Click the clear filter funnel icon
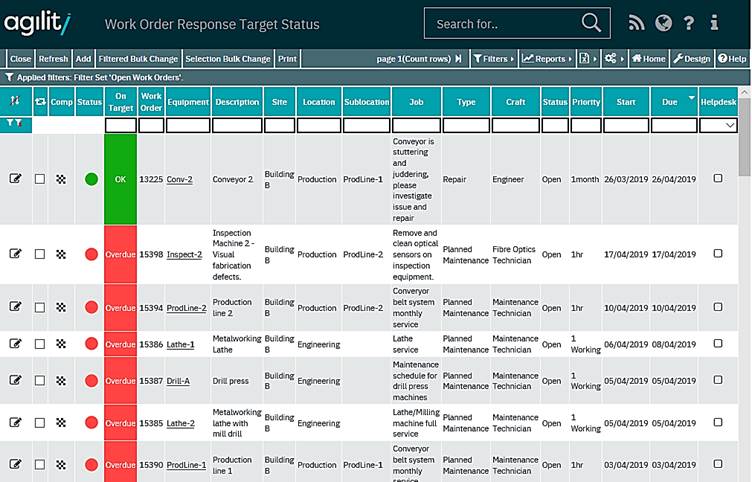 click(x=16, y=125)
